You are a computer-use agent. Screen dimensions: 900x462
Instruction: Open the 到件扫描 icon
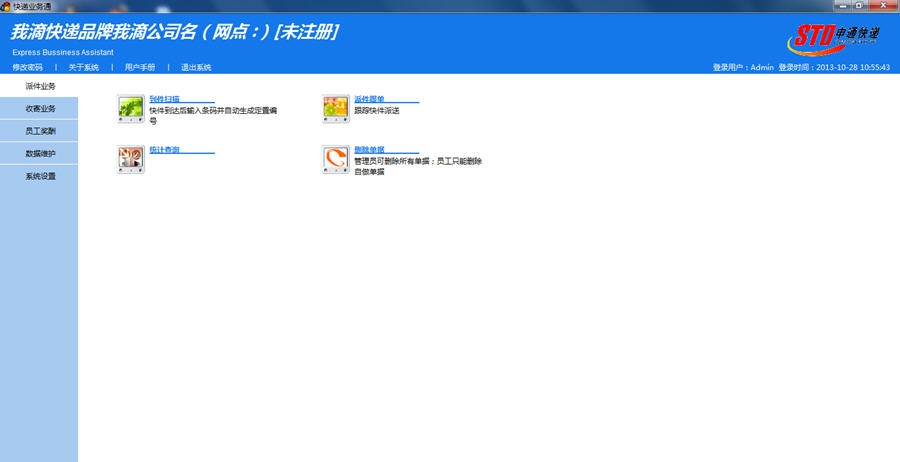coord(131,109)
